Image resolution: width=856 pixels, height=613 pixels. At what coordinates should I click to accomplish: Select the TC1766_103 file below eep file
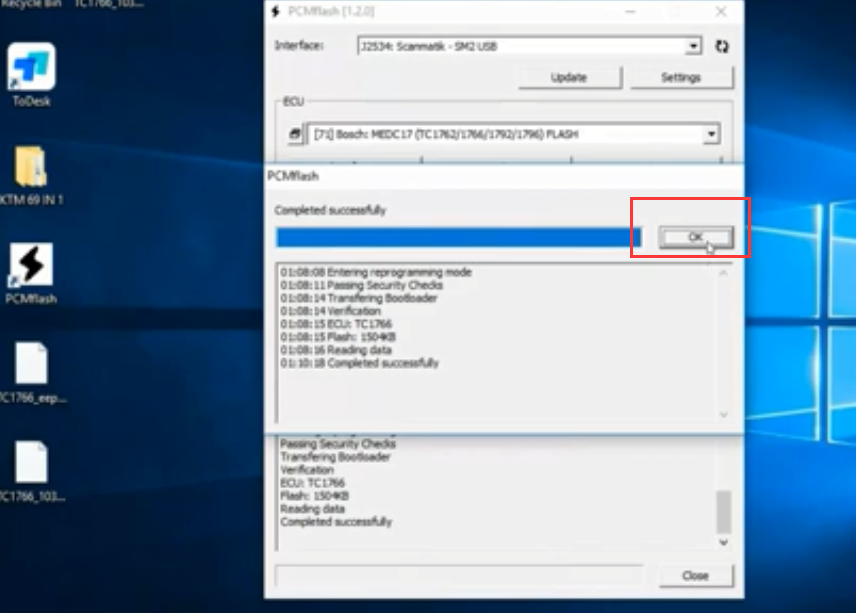pyautogui.click(x=31, y=471)
